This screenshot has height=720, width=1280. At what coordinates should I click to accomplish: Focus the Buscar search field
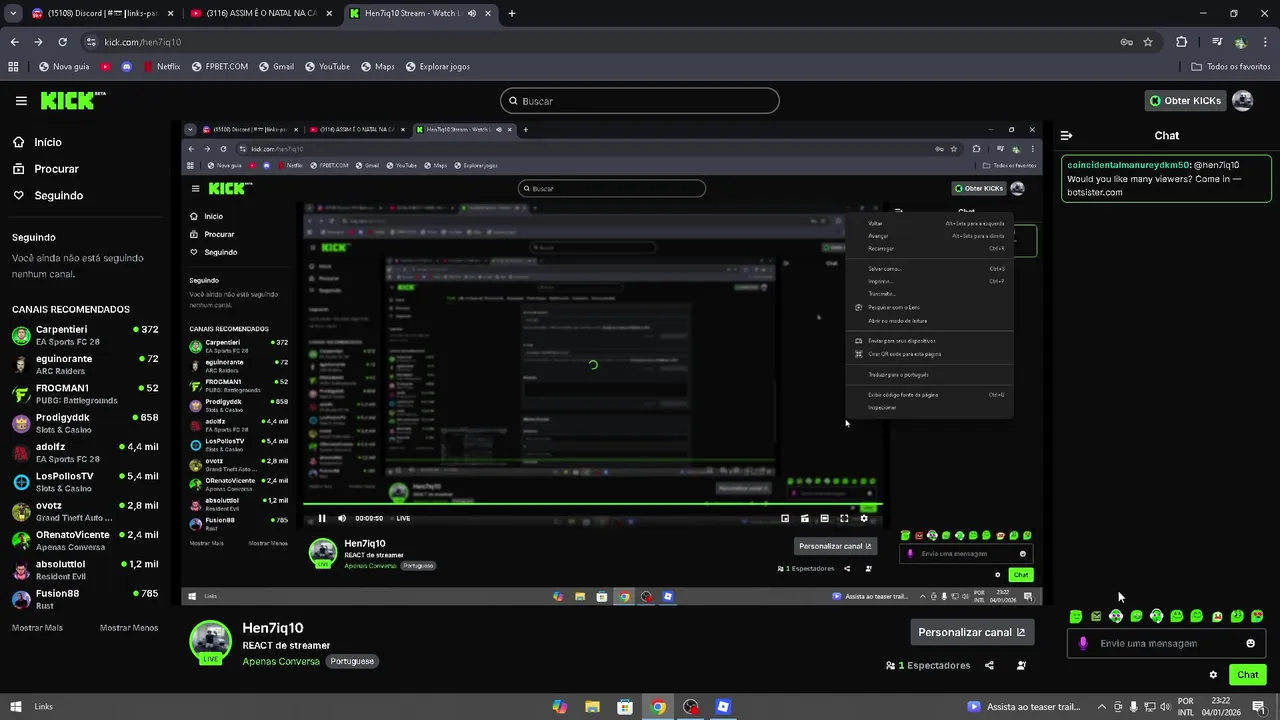pyautogui.click(x=640, y=101)
